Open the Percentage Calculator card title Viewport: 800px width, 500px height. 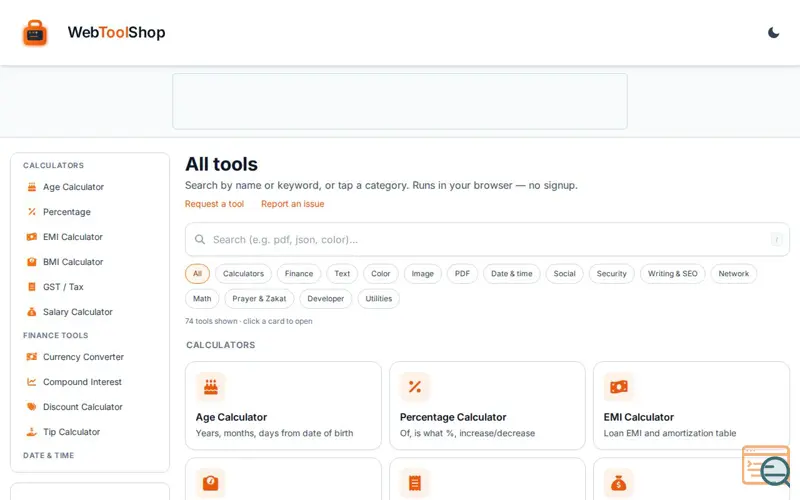tap(453, 417)
